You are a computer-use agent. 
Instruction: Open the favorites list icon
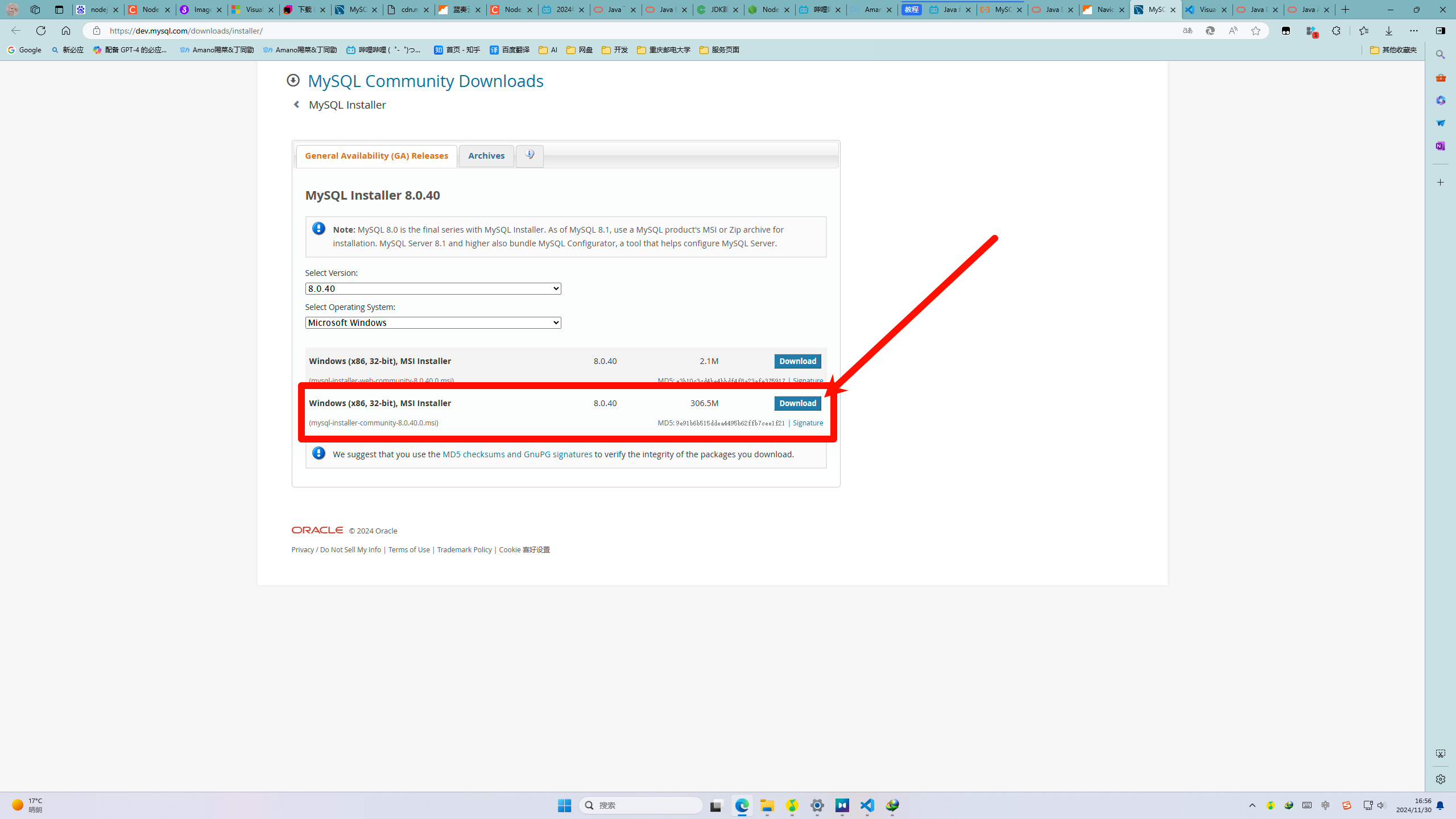coord(1363,31)
